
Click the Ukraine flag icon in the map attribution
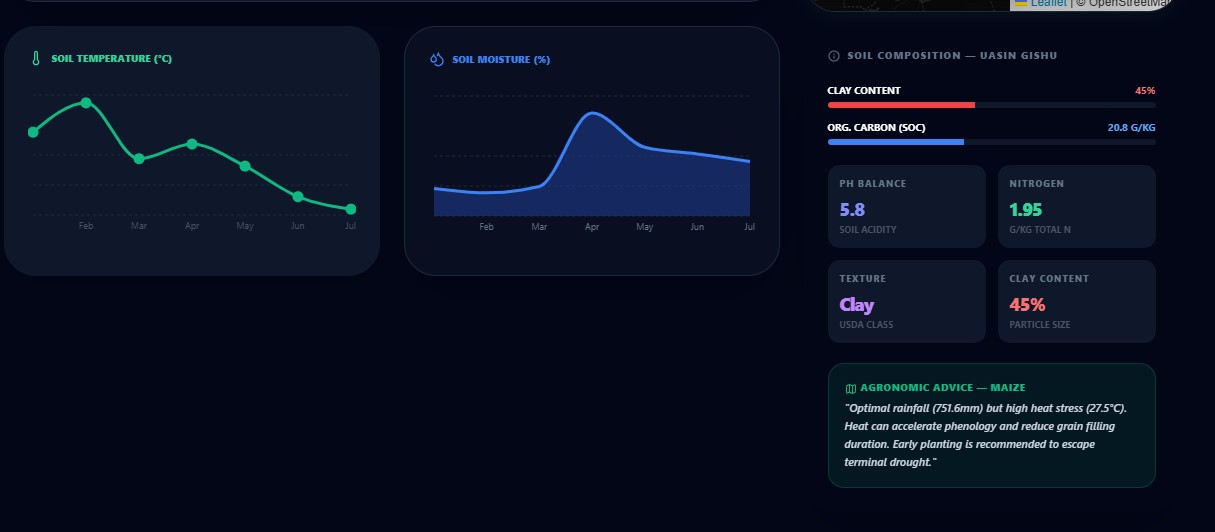tap(1021, 3)
